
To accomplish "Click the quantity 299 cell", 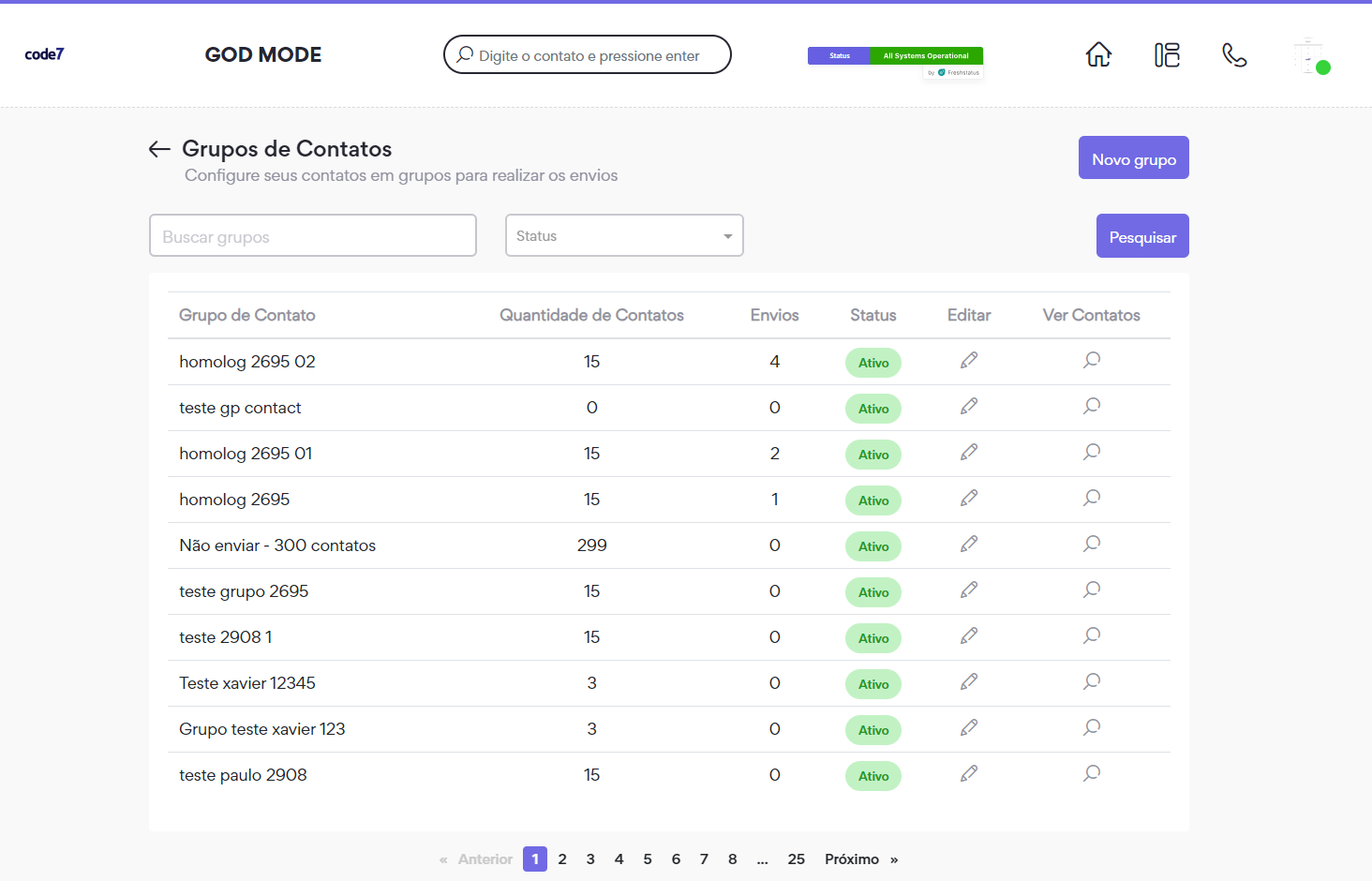I will 592,545.
